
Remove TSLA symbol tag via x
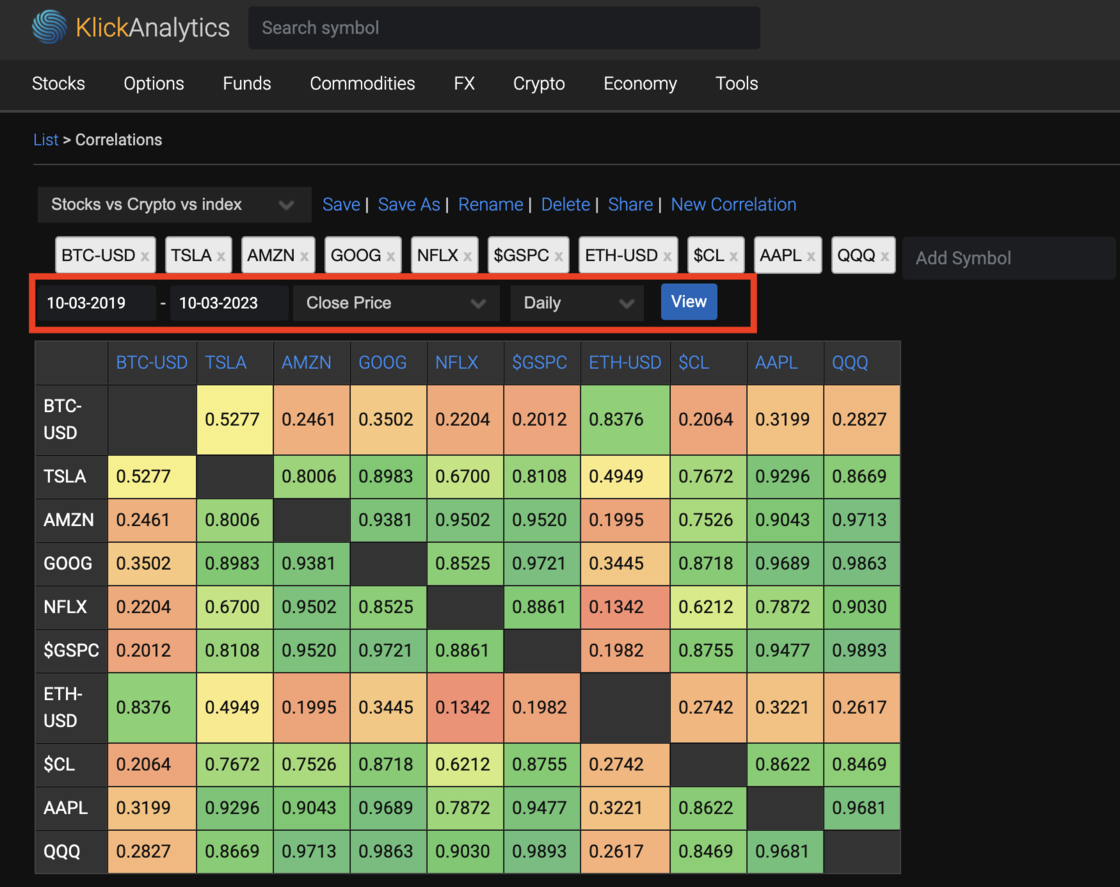pos(221,257)
